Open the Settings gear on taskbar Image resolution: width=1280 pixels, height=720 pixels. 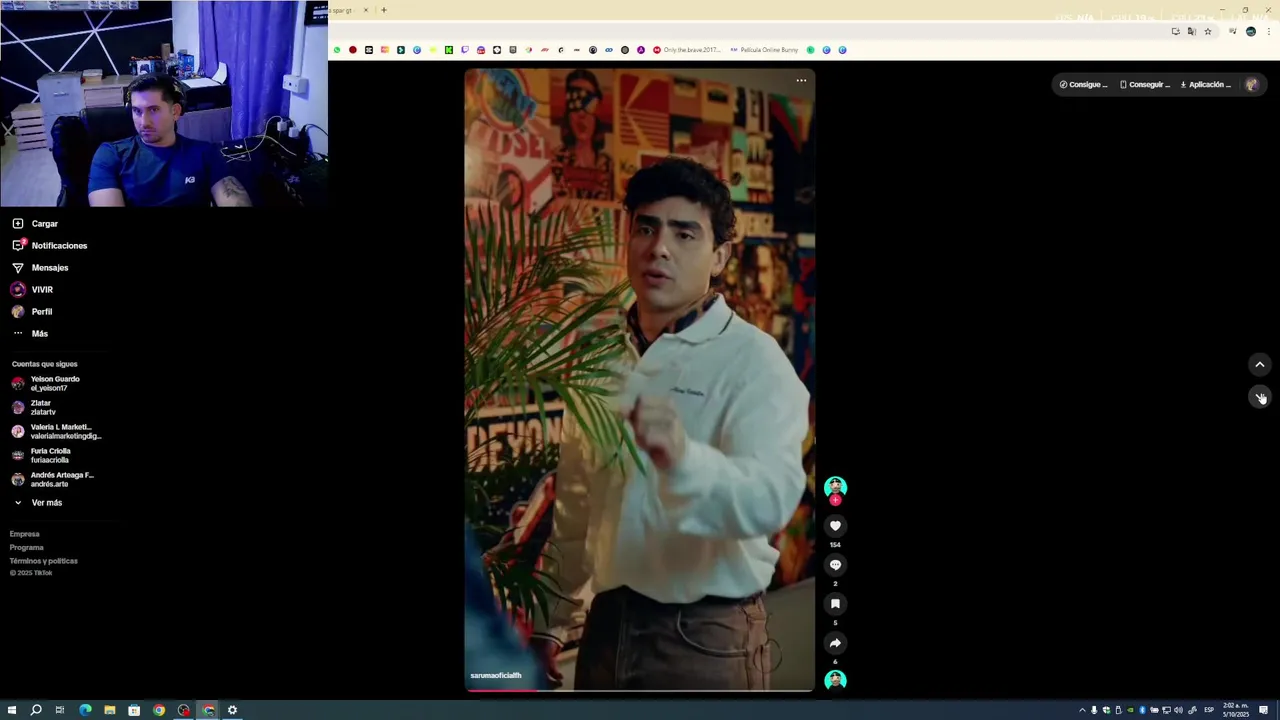[x=232, y=710]
